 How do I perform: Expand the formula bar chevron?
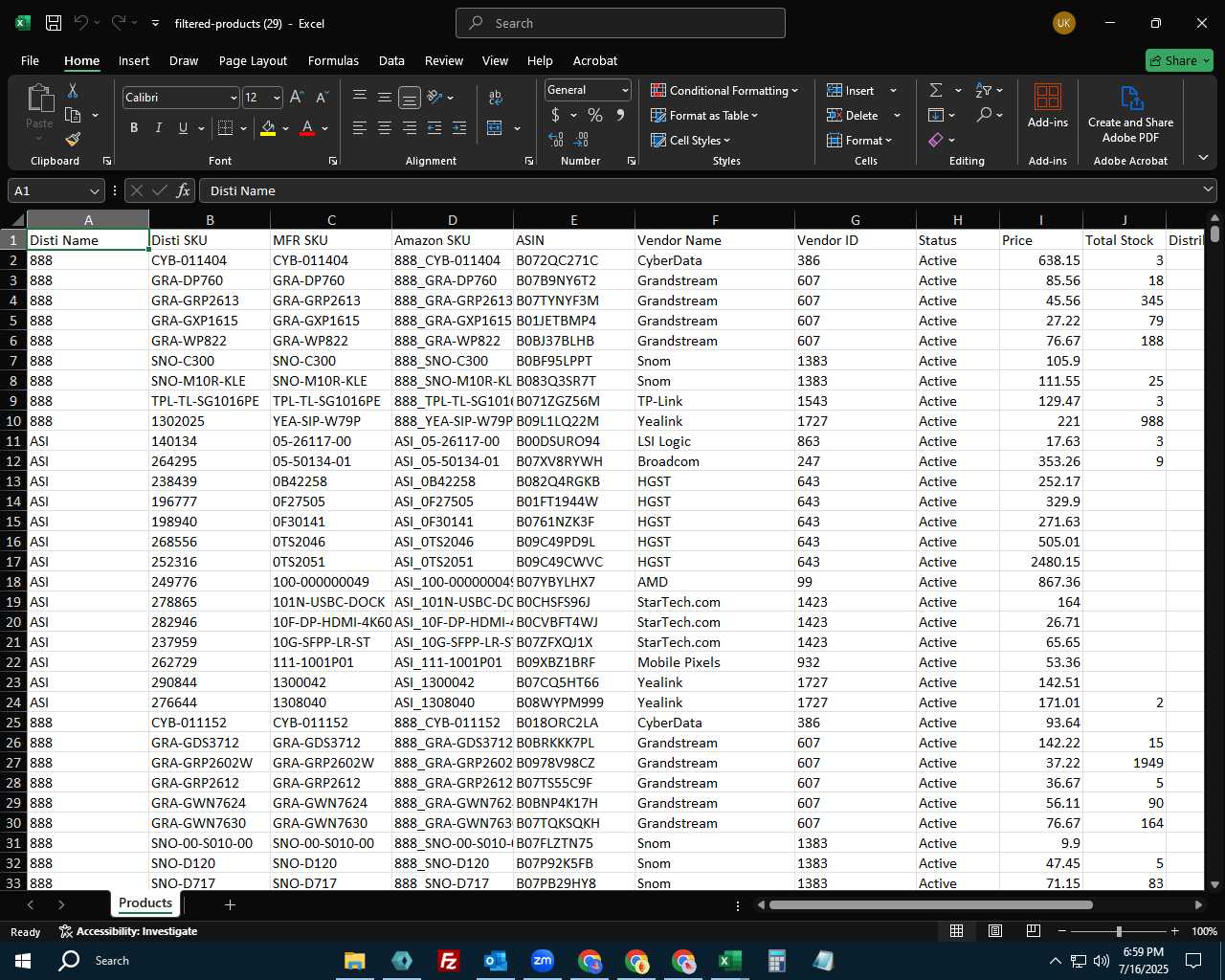1208,190
